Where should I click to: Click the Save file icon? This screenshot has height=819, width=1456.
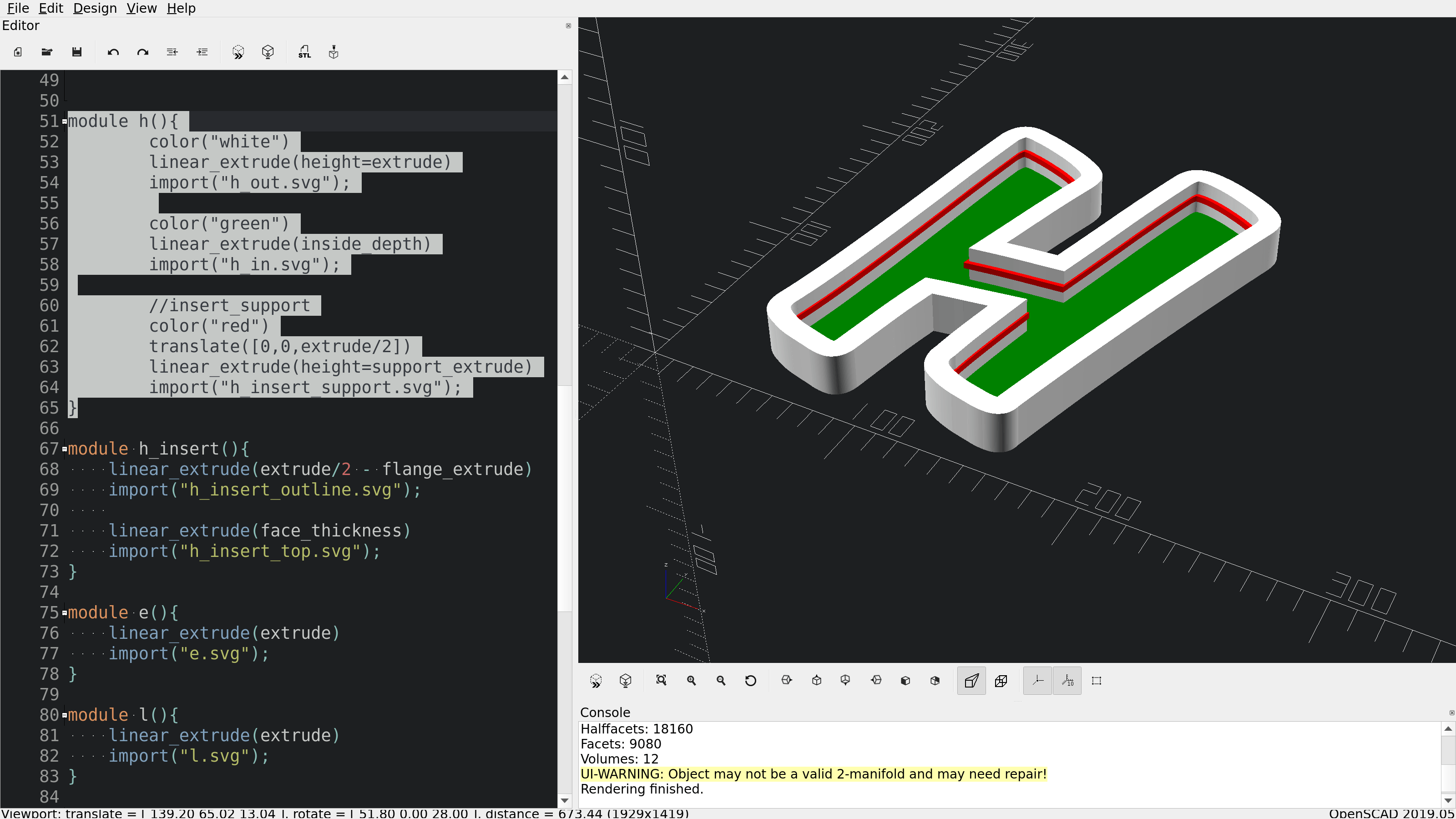click(77, 52)
